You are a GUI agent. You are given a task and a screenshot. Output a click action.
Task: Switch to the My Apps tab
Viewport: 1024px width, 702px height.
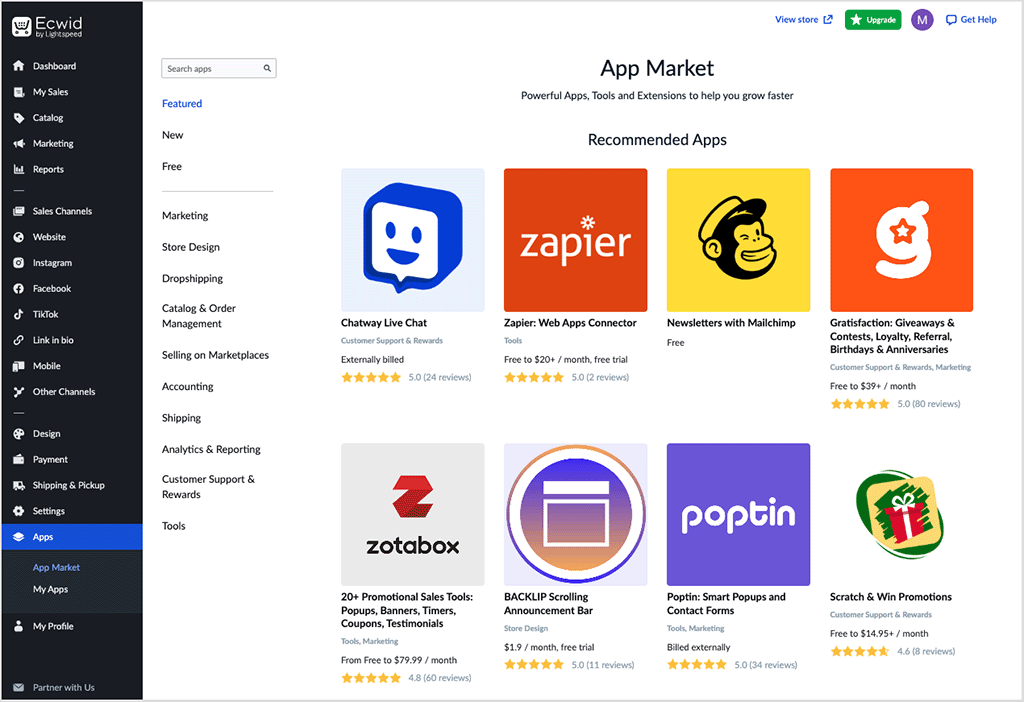[50, 589]
